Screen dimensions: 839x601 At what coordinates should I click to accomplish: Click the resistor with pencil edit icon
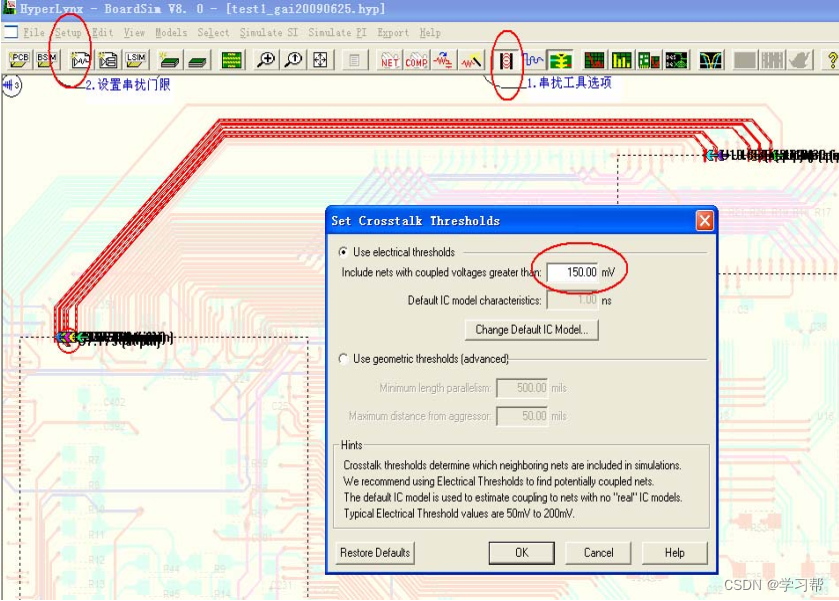[x=471, y=60]
